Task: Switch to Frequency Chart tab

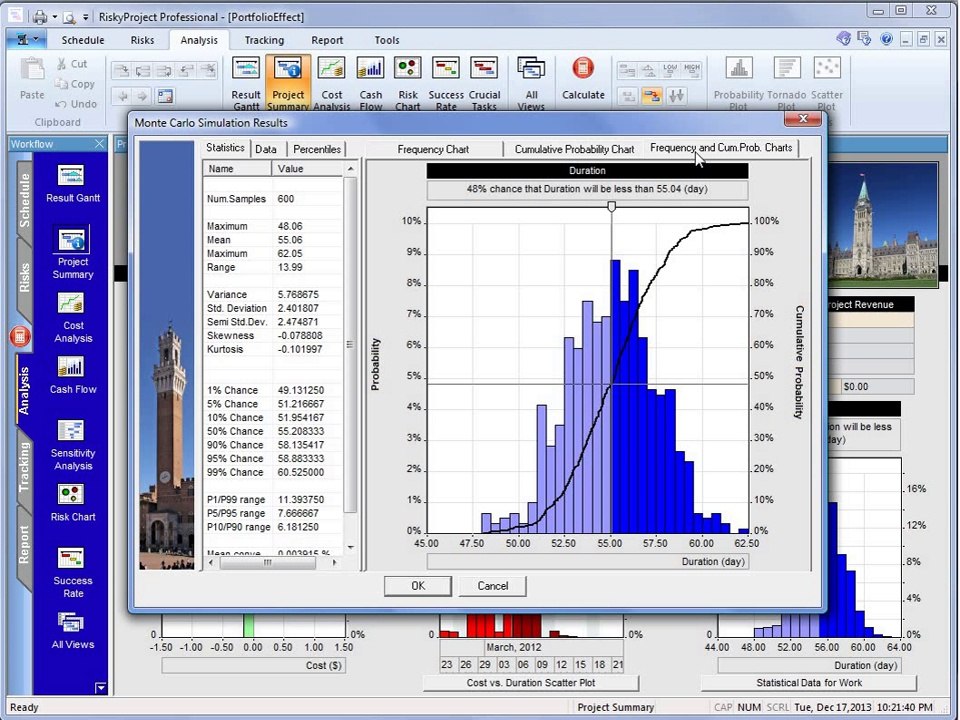Action: tap(433, 149)
